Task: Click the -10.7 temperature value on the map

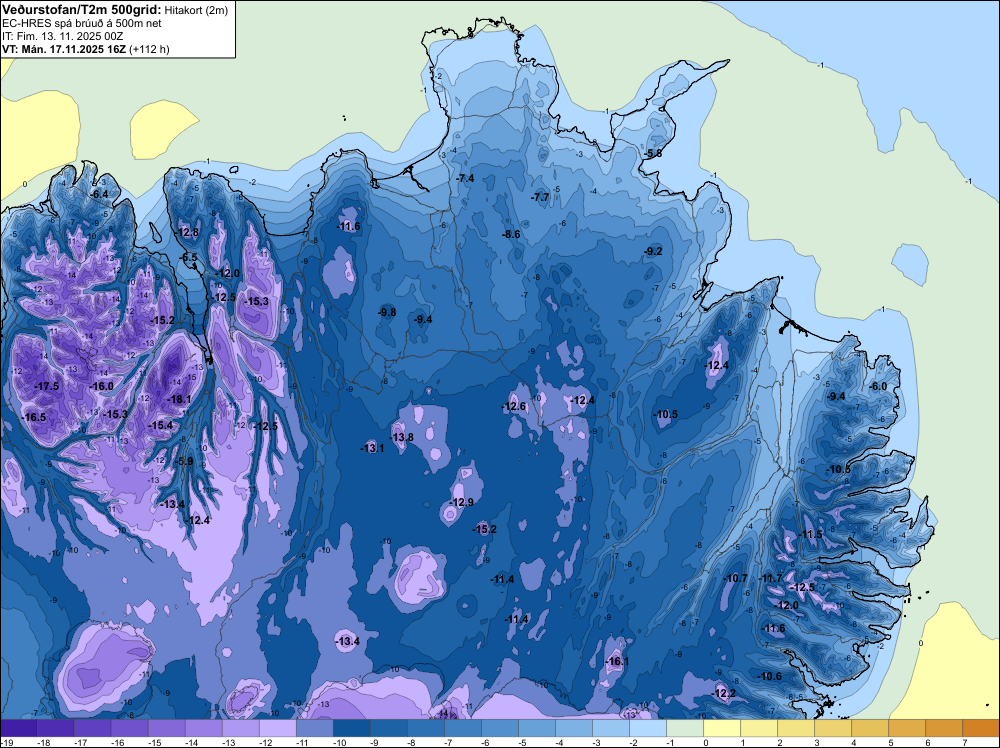Action: 735,578
